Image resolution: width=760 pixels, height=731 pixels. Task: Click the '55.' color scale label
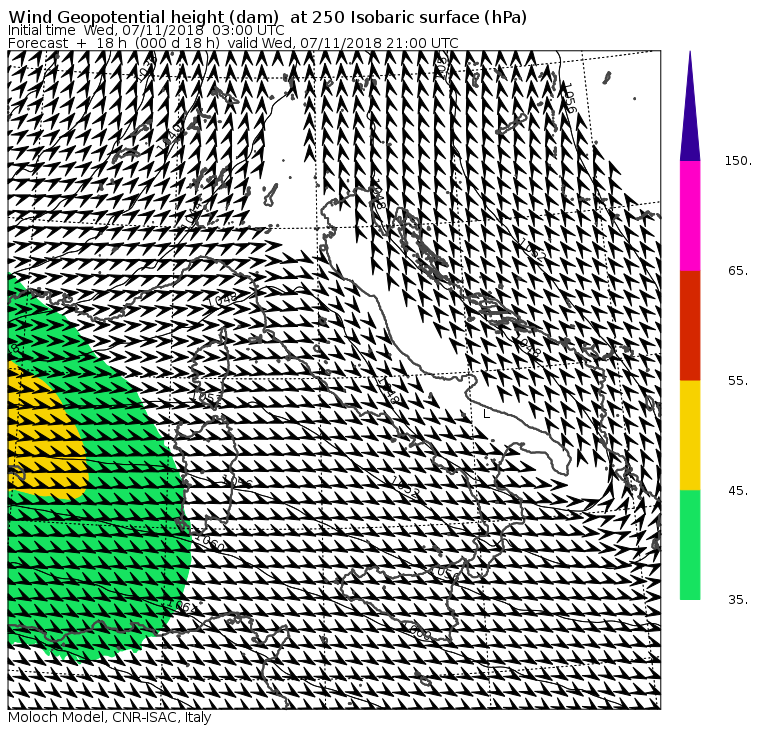(x=738, y=381)
